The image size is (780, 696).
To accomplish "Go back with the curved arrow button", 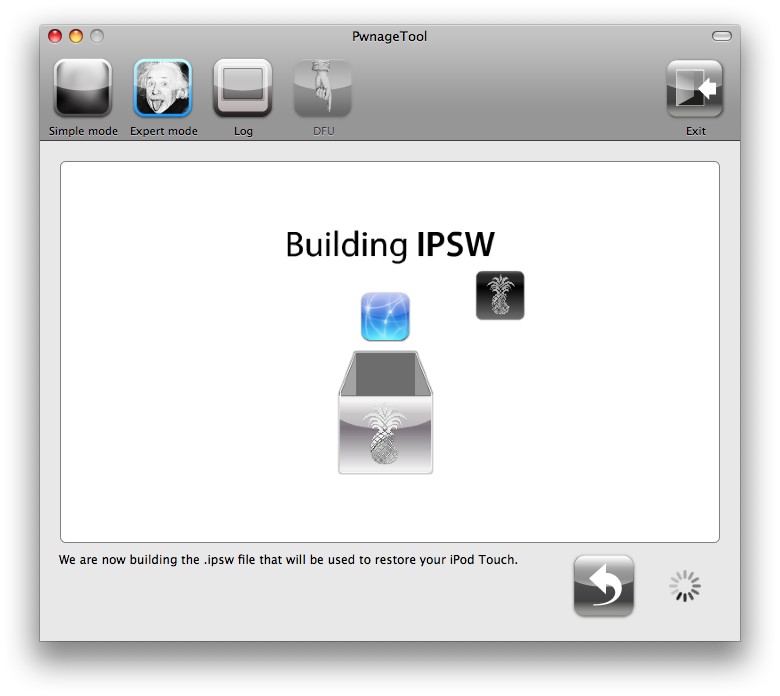I will pos(603,586).
